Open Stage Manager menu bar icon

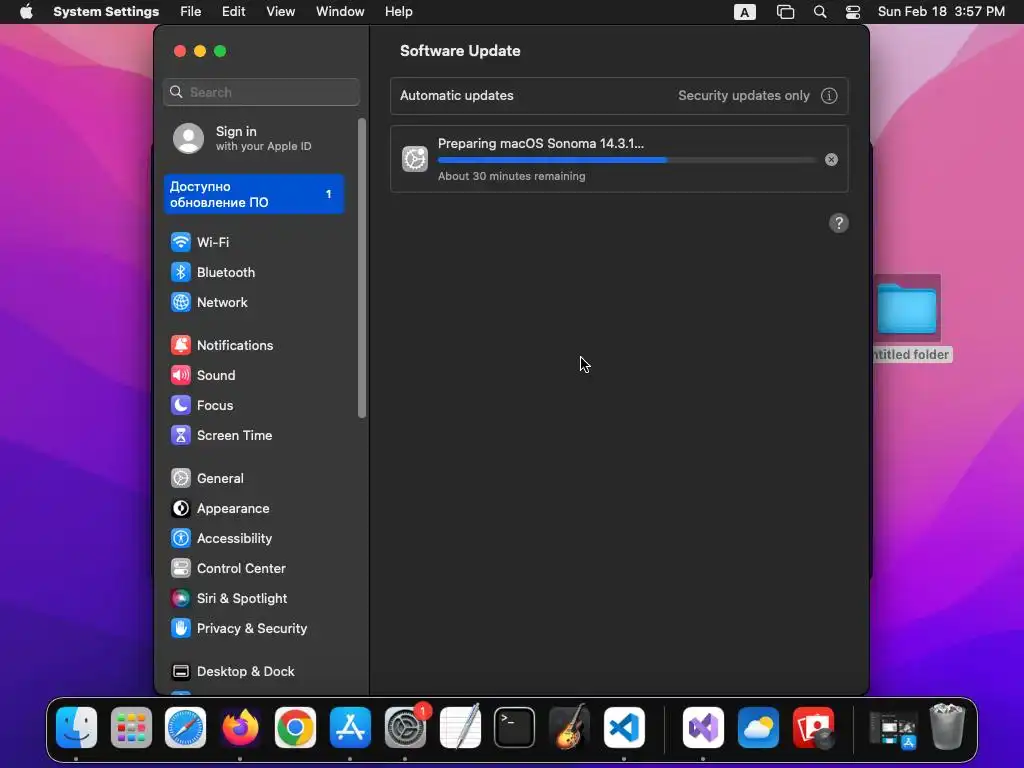tap(785, 12)
